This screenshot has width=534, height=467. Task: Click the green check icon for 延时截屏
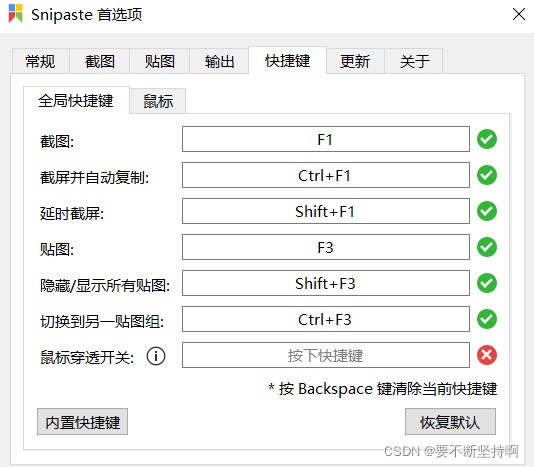487,211
